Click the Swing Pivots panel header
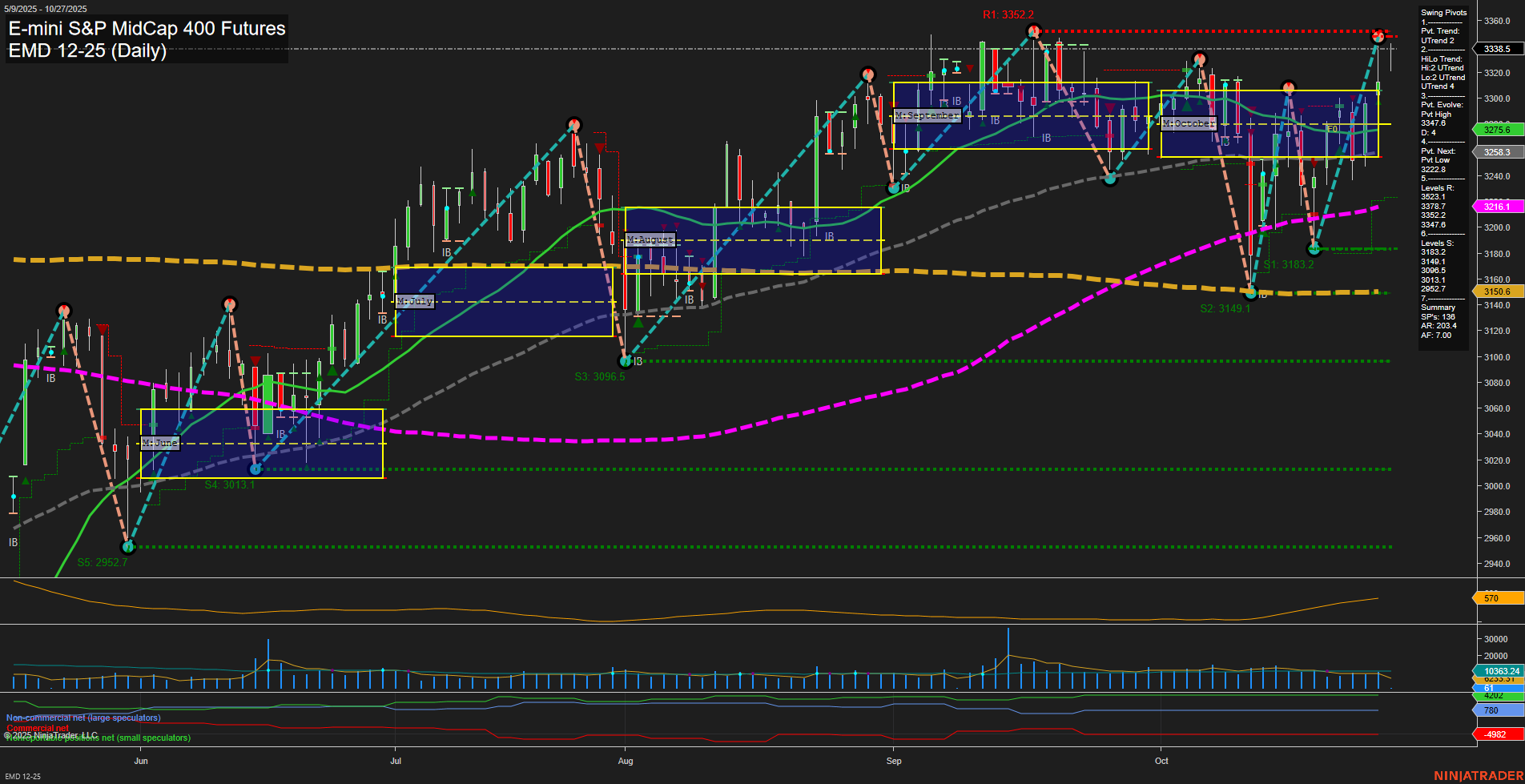This screenshot has height=784, width=1525. point(1444,12)
